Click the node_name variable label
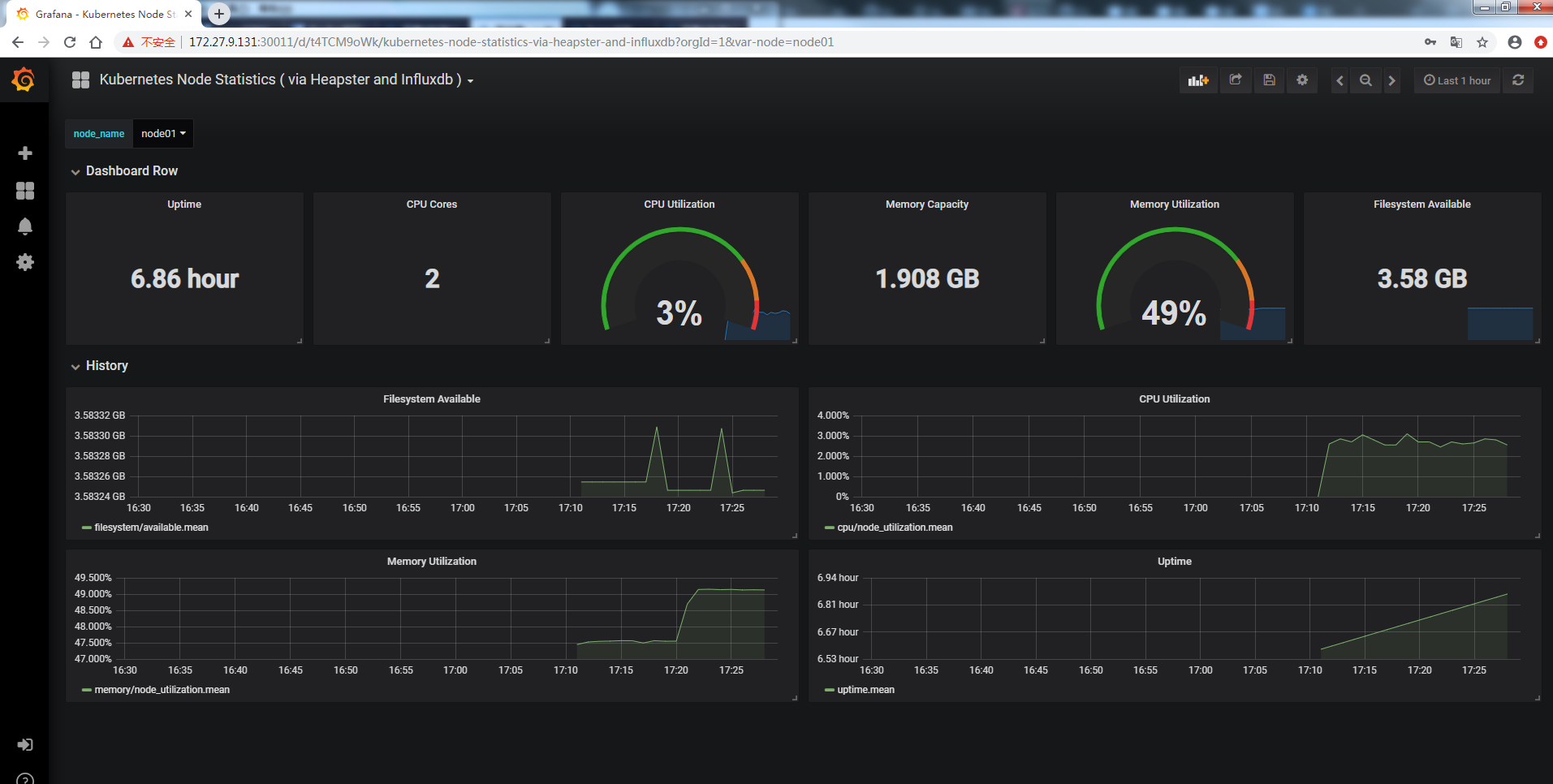Image resolution: width=1553 pixels, height=784 pixels. point(99,134)
